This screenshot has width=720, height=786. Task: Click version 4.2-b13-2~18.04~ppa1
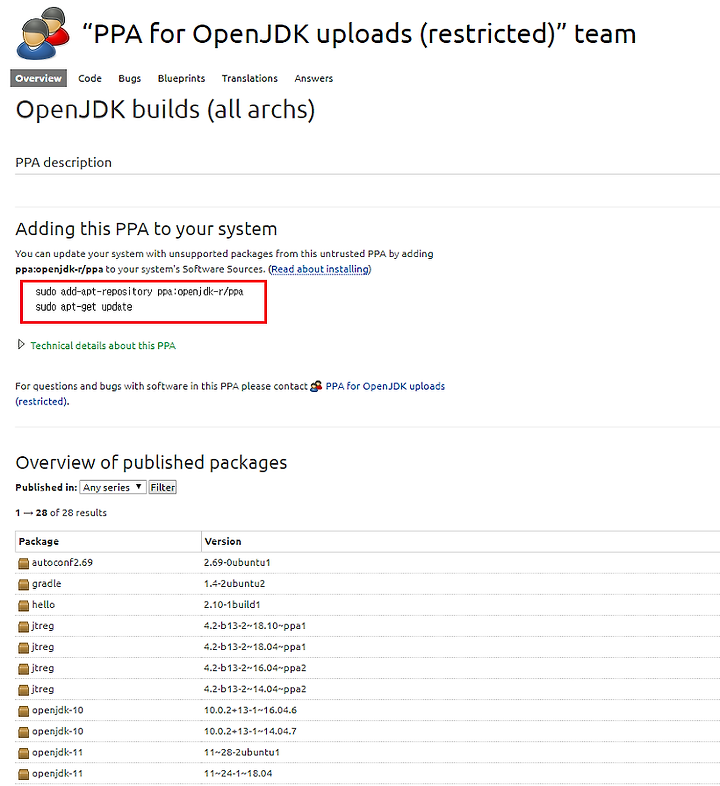[x=255, y=647]
